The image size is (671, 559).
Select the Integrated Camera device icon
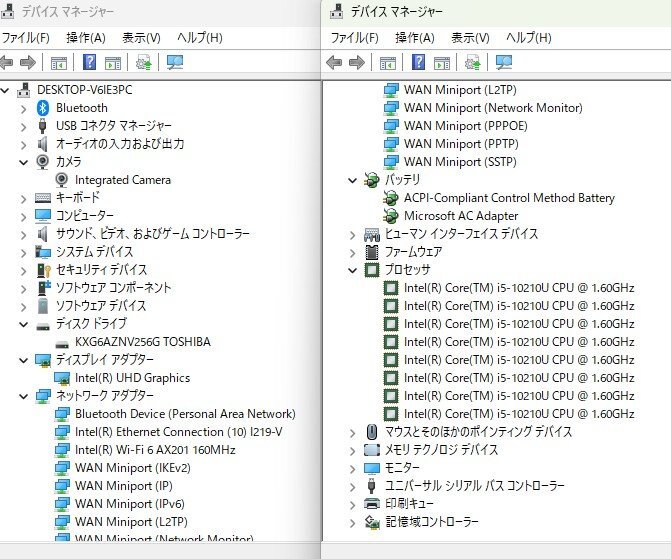pos(62,180)
